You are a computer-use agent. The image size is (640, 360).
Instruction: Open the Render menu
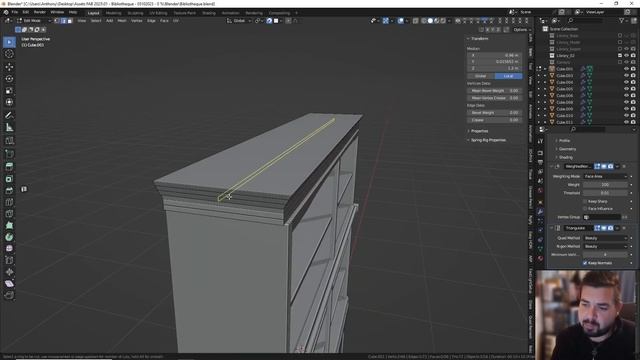(40, 12)
